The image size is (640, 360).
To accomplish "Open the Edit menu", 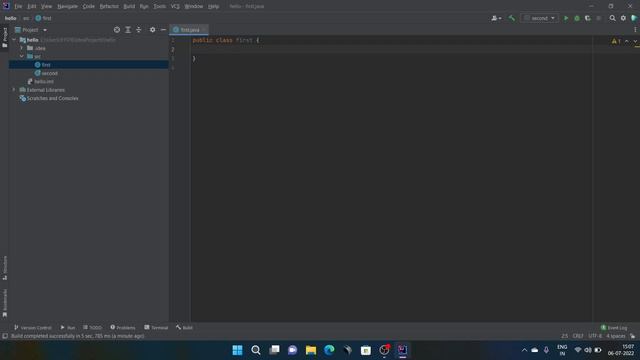I will click(31, 7).
